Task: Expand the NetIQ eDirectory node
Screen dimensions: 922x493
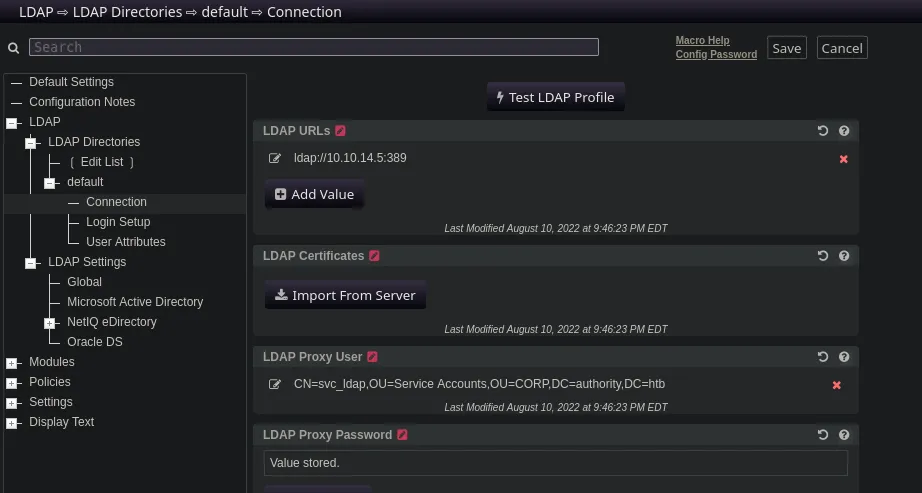Action: [50, 323]
